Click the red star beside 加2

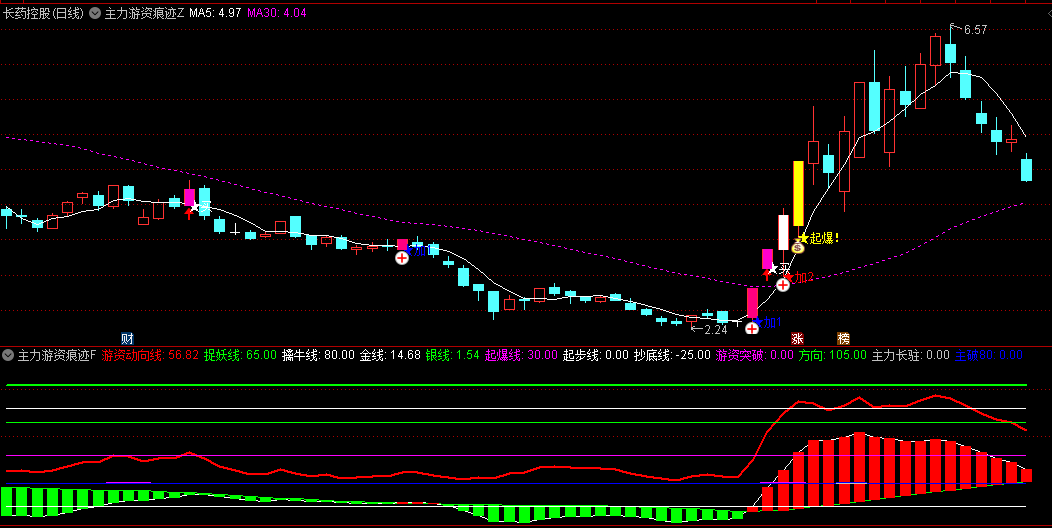[790, 276]
